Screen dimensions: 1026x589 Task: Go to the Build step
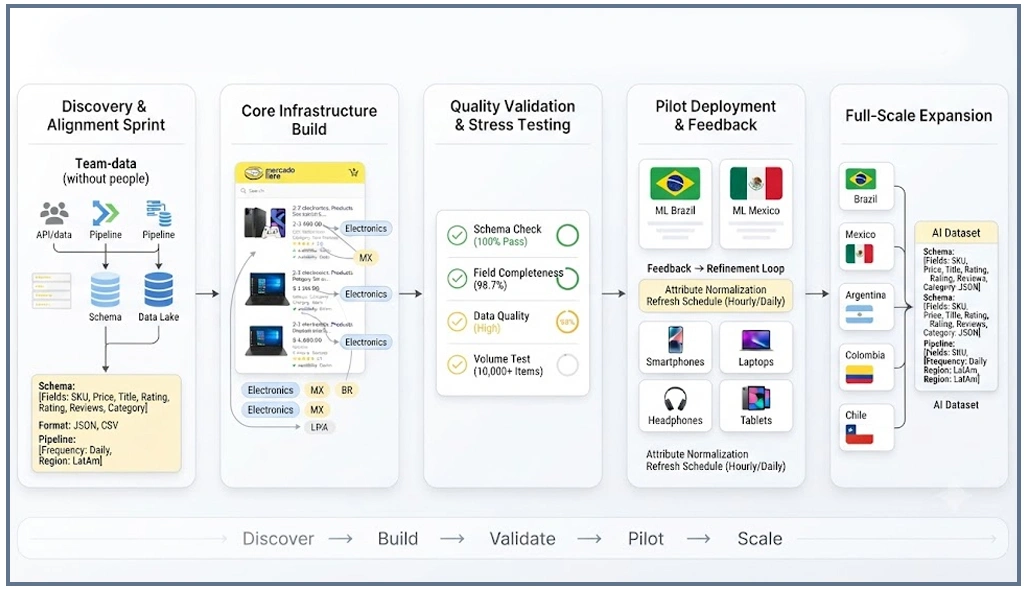coord(398,539)
